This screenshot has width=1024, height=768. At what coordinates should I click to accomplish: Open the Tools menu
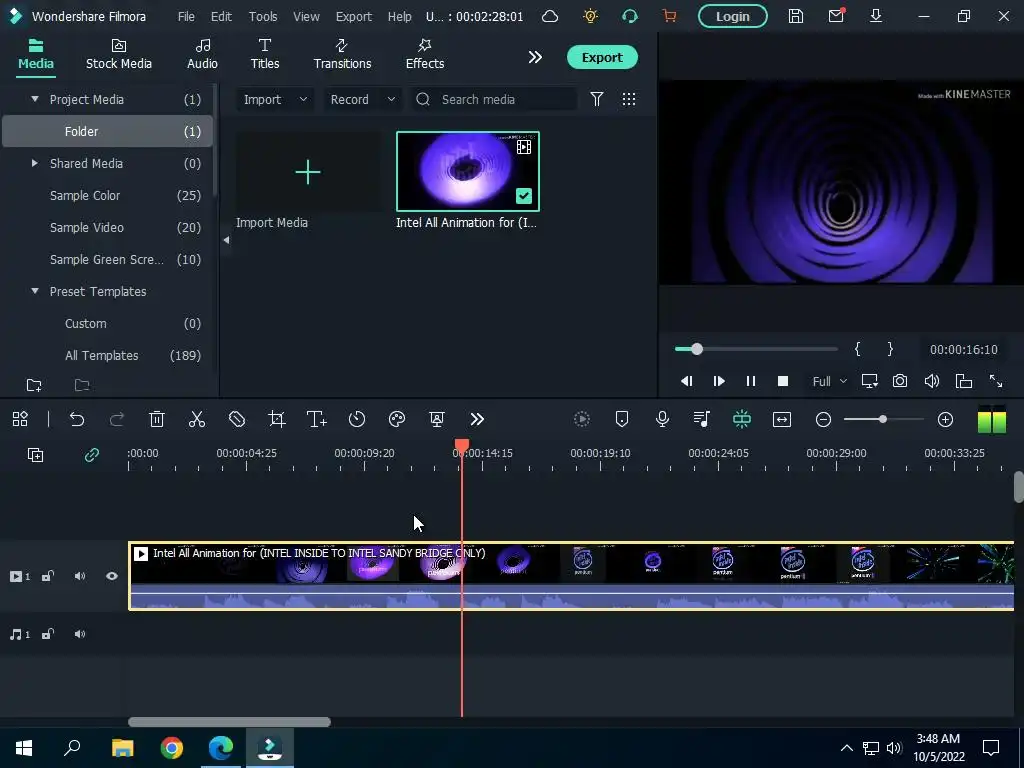point(263,16)
